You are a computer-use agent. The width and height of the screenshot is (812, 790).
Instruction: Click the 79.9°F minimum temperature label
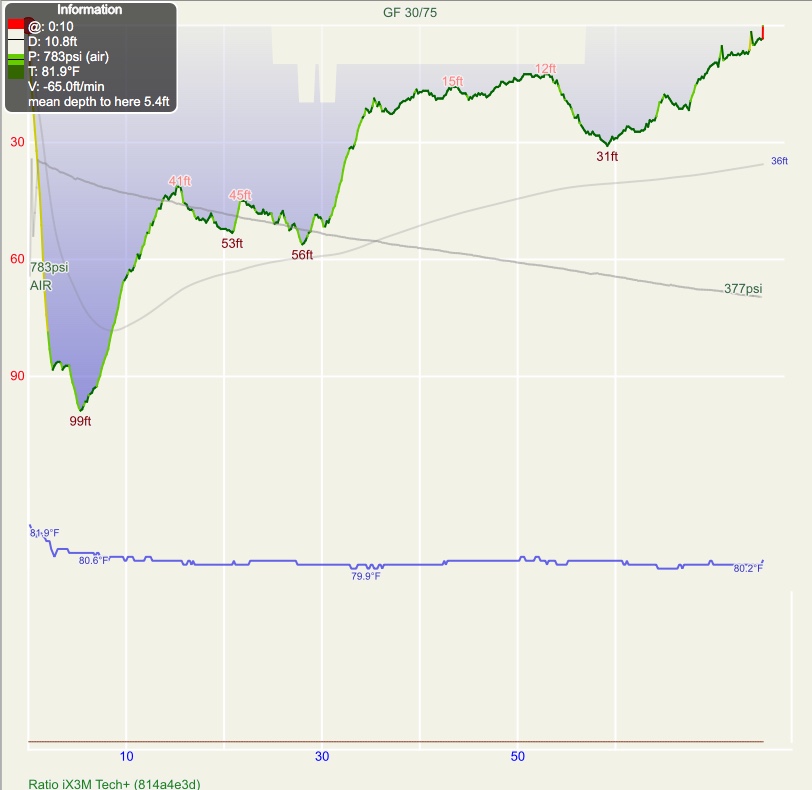(366, 576)
